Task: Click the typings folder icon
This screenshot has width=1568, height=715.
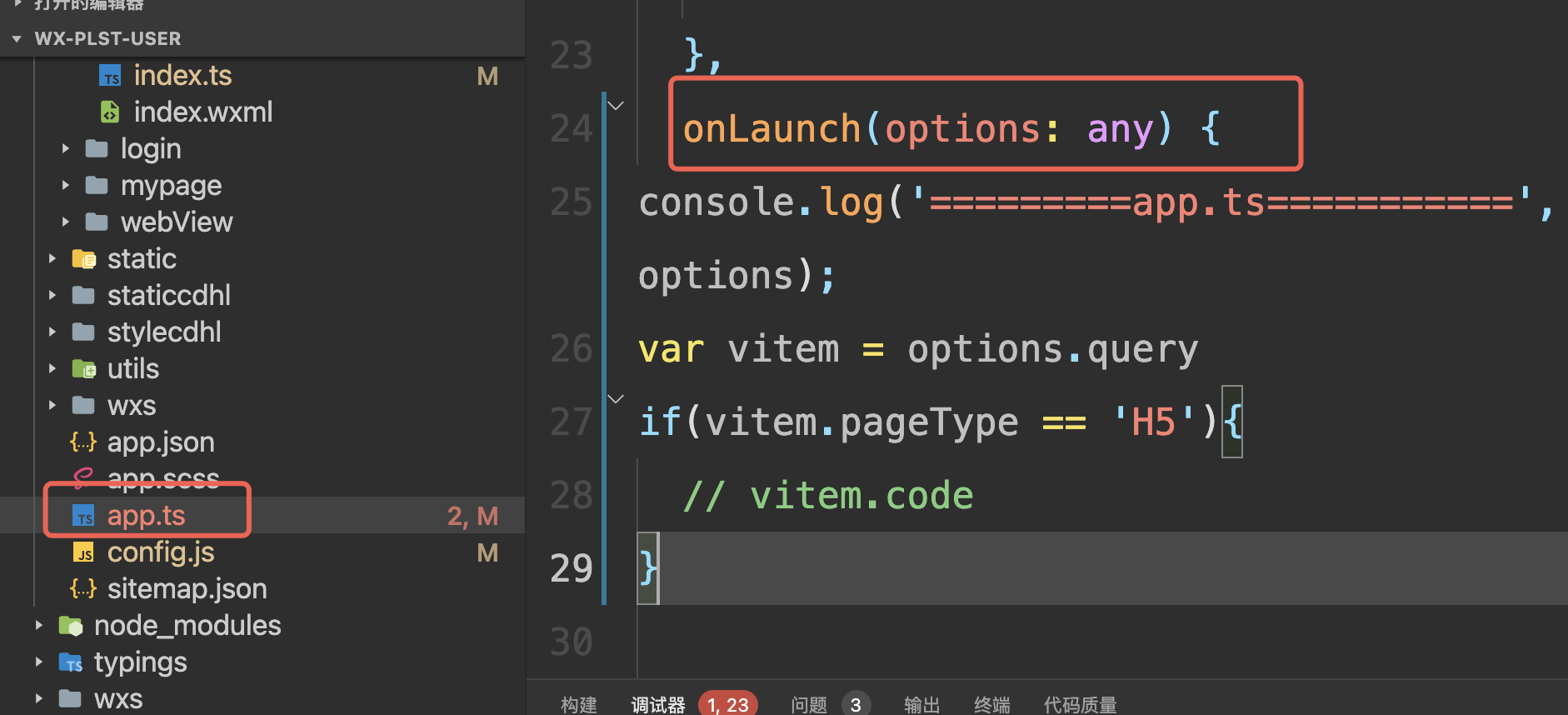Action: click(x=71, y=662)
